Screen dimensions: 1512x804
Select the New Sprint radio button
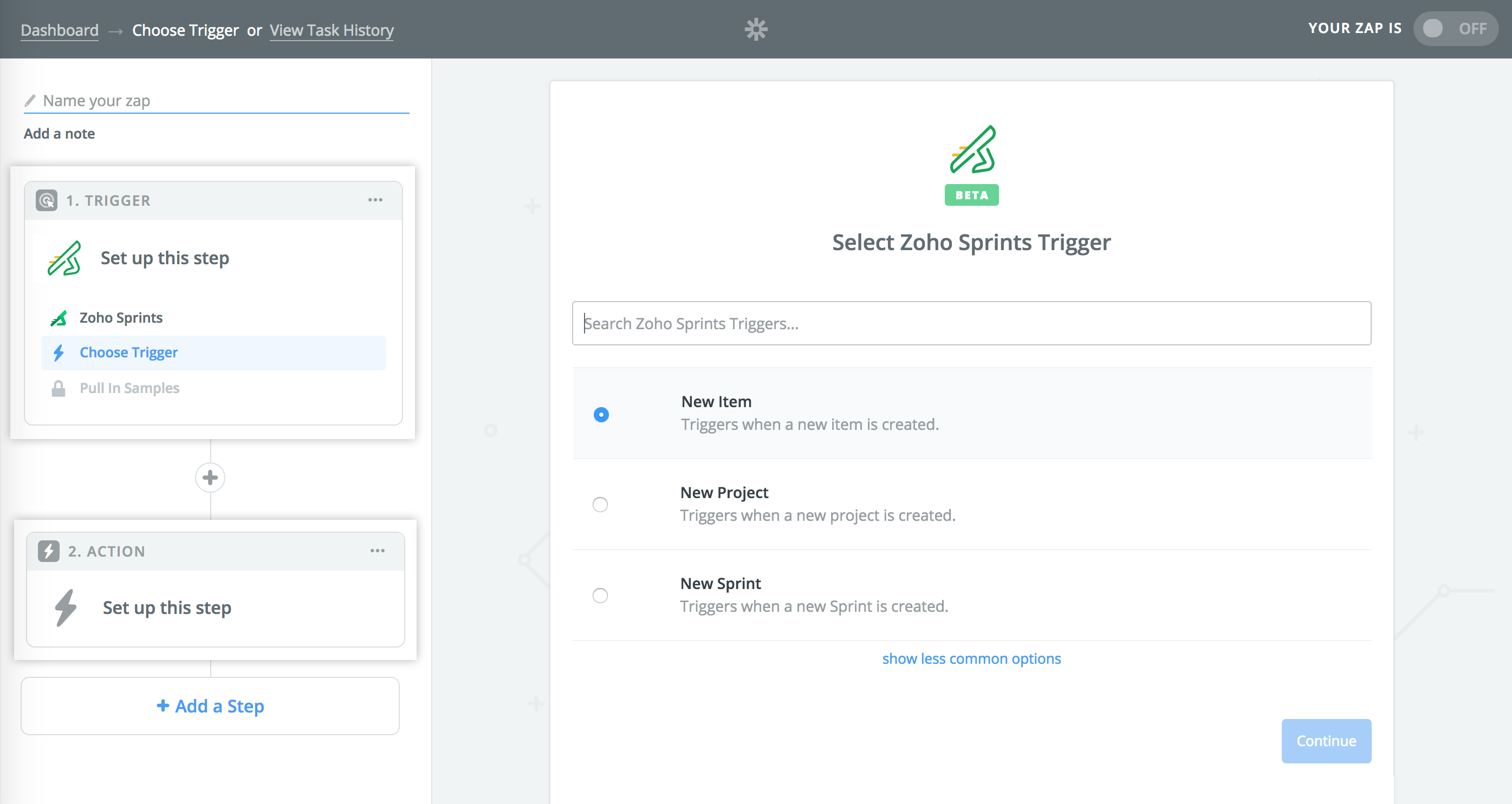(x=600, y=595)
